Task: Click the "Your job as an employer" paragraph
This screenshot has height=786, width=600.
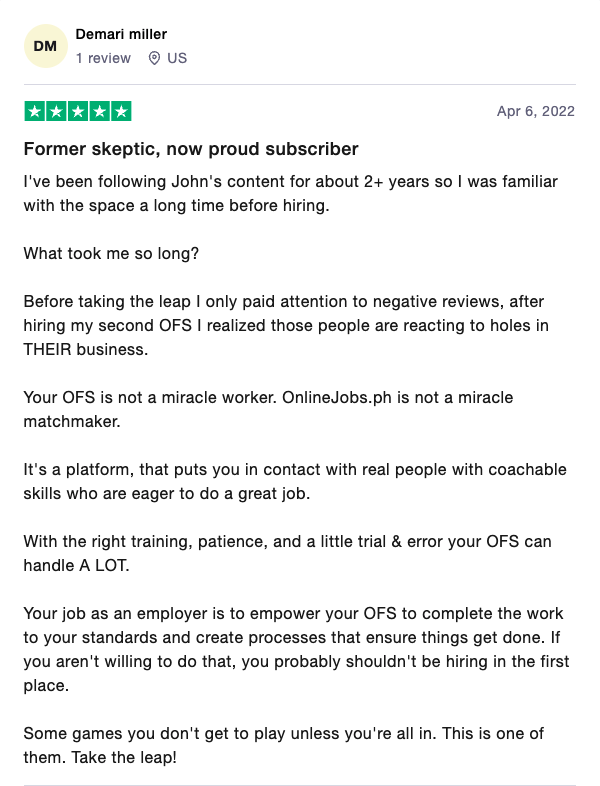Action: tap(296, 649)
